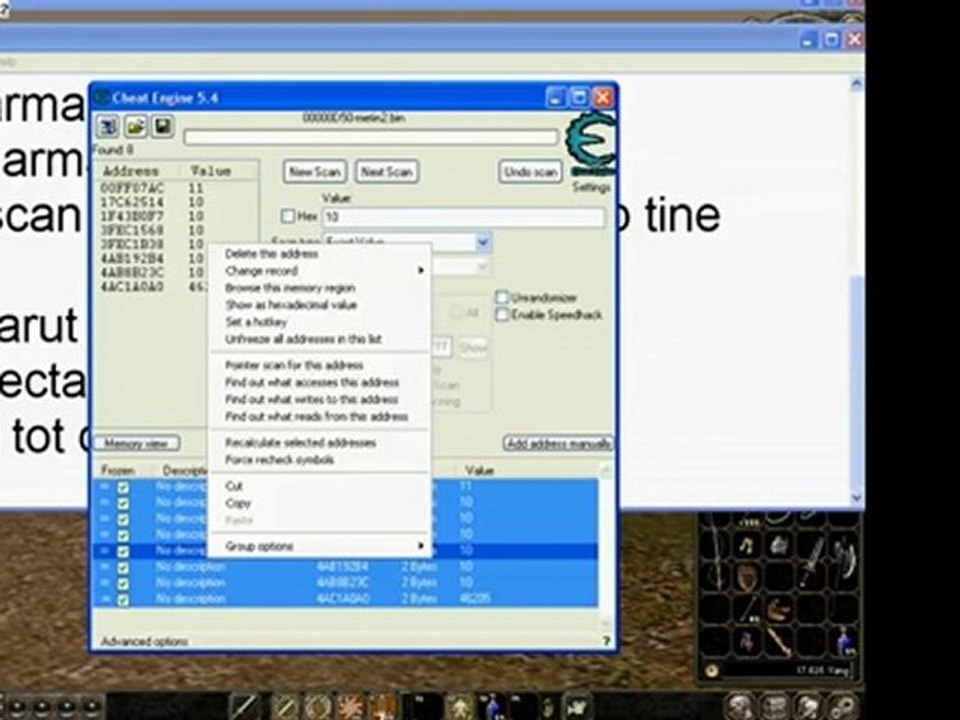Click the document window scrollbar up arrow
The image size is (960, 720).
point(857,84)
